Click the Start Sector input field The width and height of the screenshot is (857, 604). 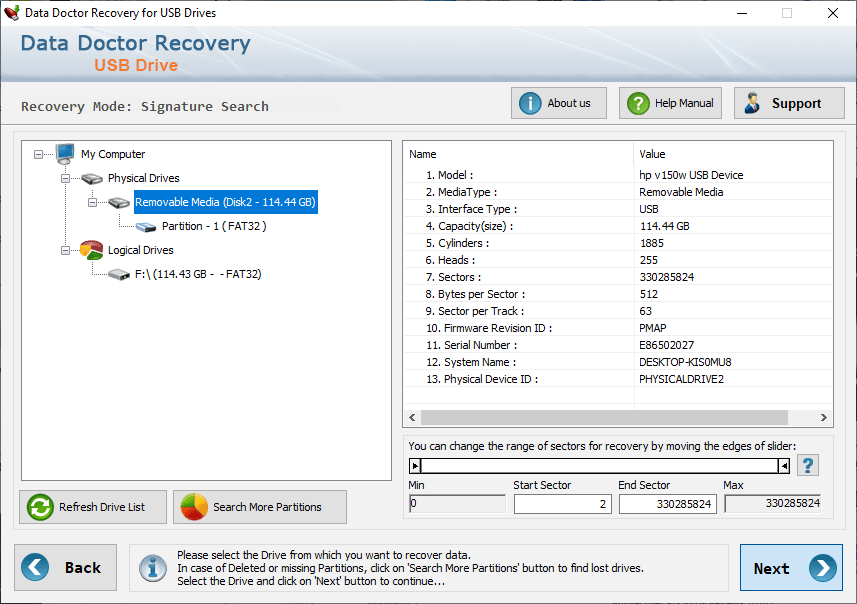pos(562,503)
